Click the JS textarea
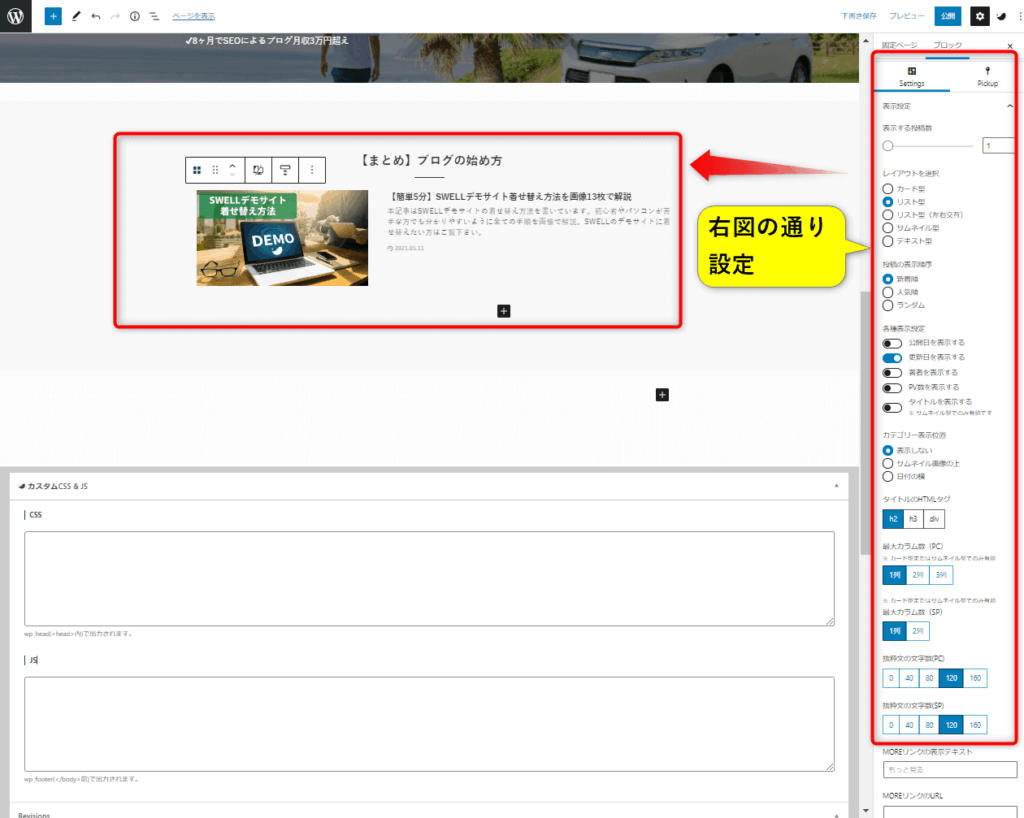 [429, 724]
